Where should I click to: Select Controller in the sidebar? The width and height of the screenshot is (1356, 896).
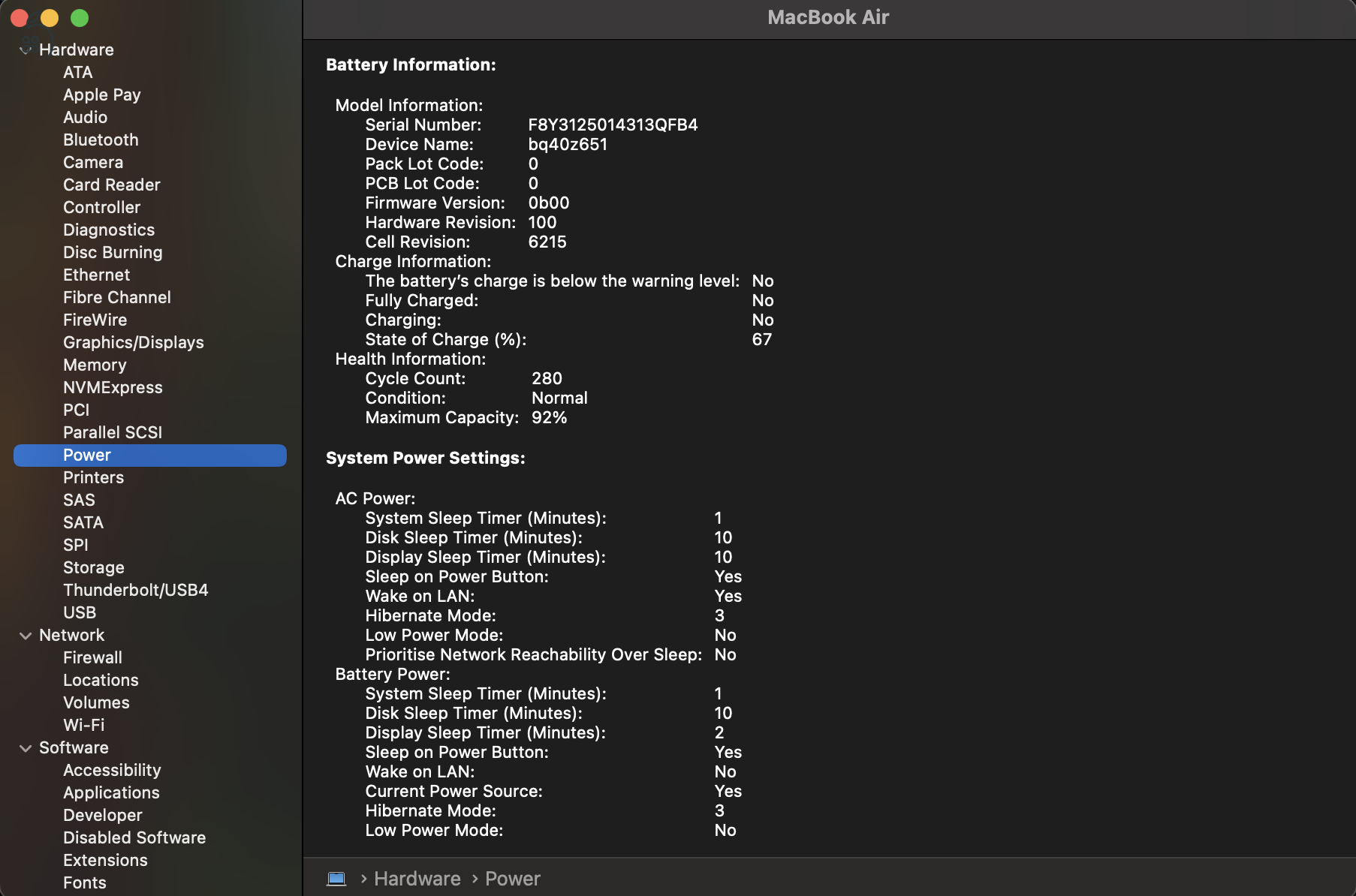coord(102,208)
